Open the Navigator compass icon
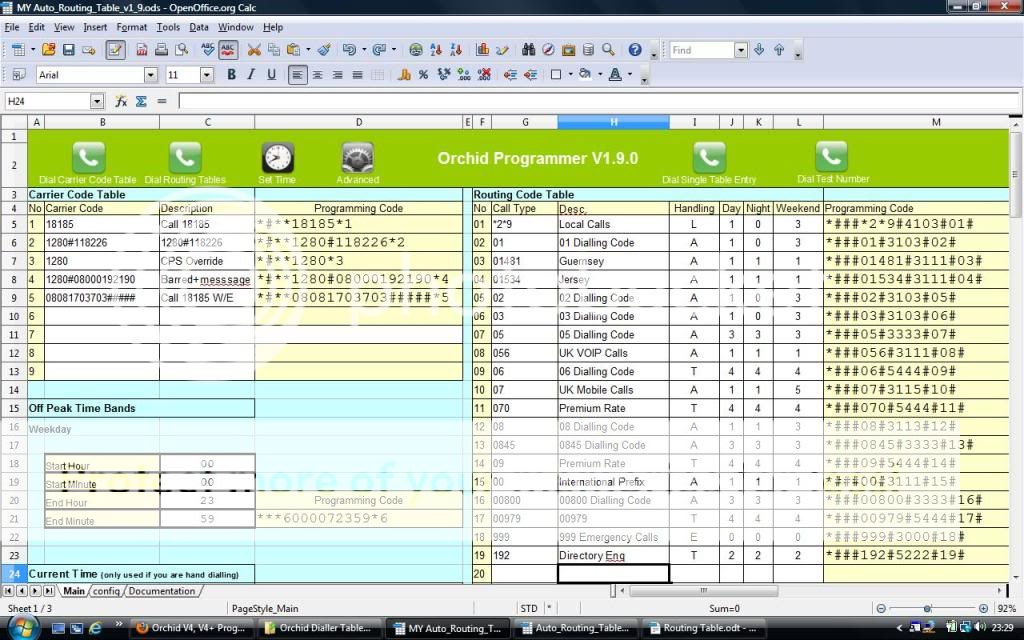The image size is (1024, 640). coord(549,50)
